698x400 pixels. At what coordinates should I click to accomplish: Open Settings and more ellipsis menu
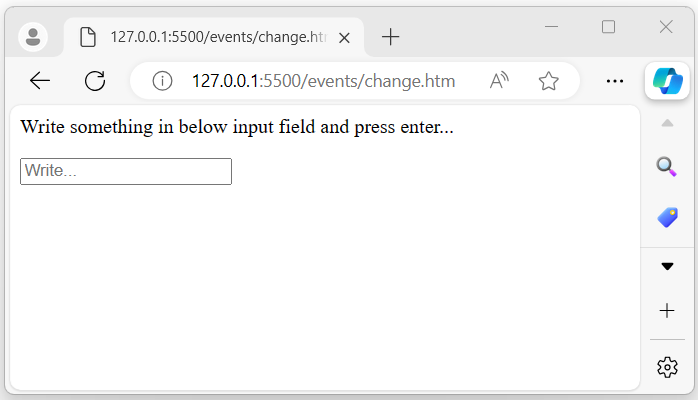pyautogui.click(x=615, y=81)
